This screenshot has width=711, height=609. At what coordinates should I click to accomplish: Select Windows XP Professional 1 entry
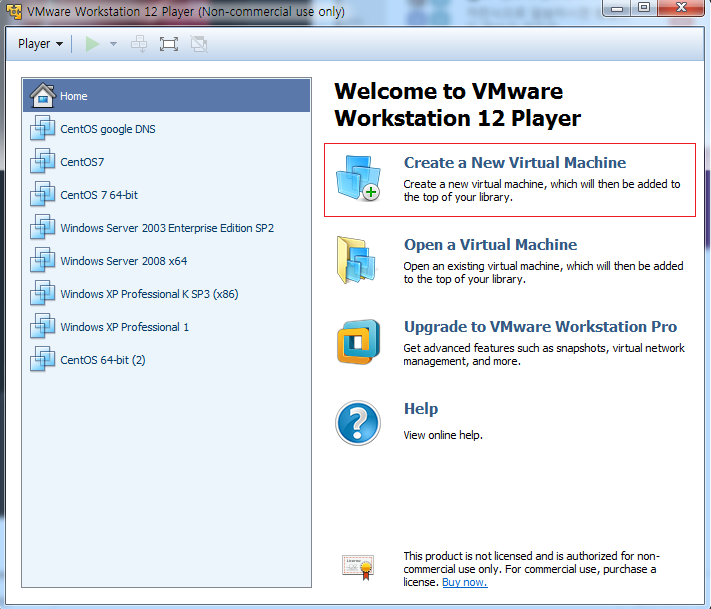[166, 327]
